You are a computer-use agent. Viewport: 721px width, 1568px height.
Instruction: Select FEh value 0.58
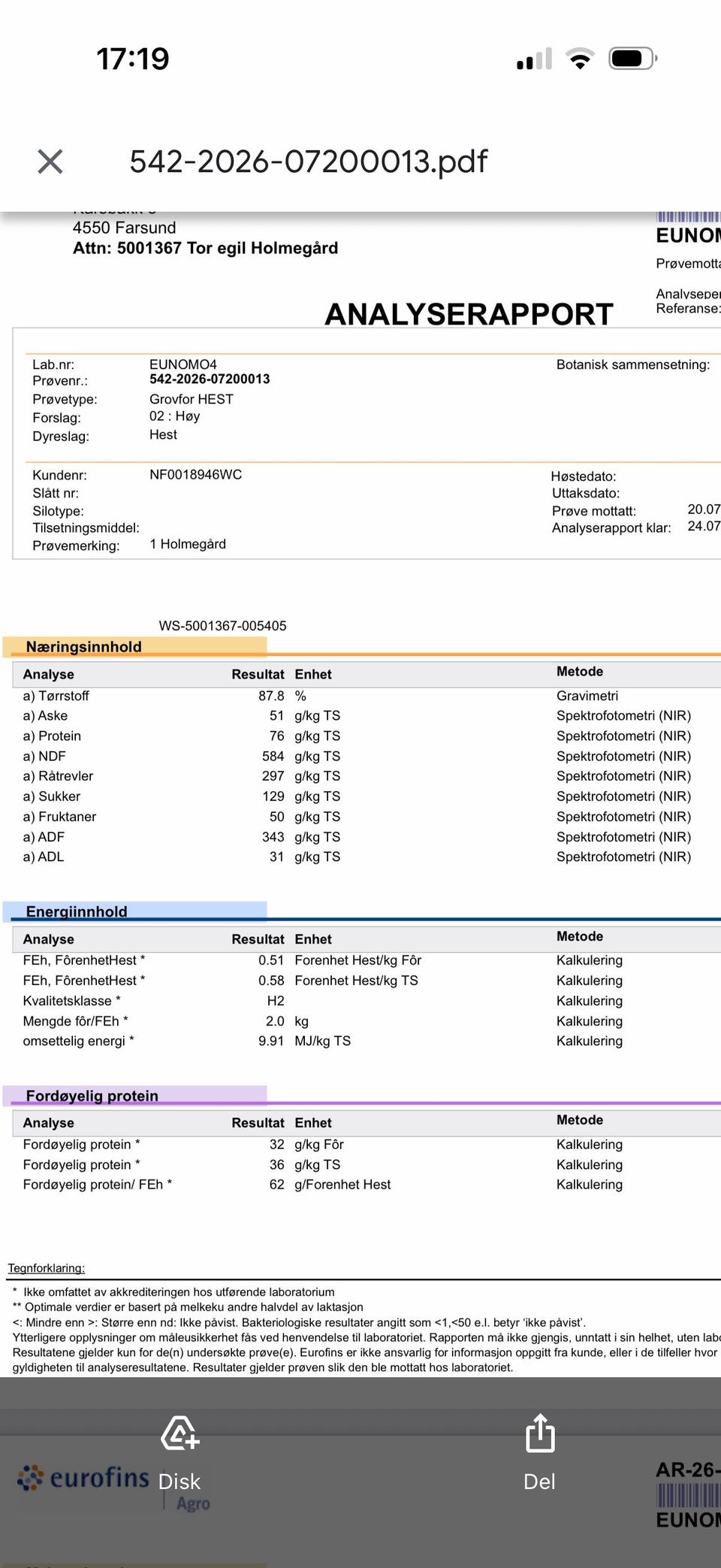point(271,980)
